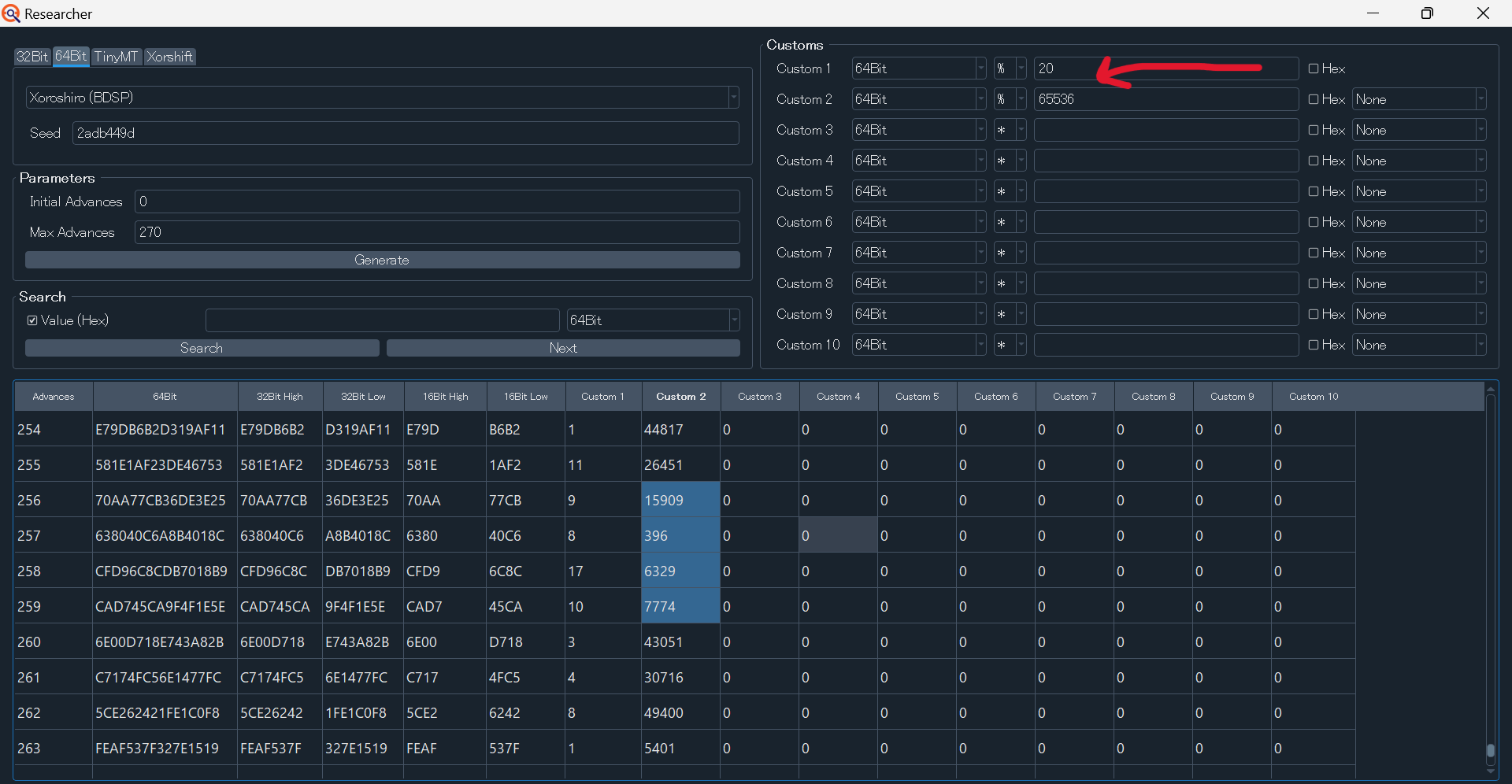The image size is (1512, 784).
Task: Select advance row 260 cell
Action: 53,642
